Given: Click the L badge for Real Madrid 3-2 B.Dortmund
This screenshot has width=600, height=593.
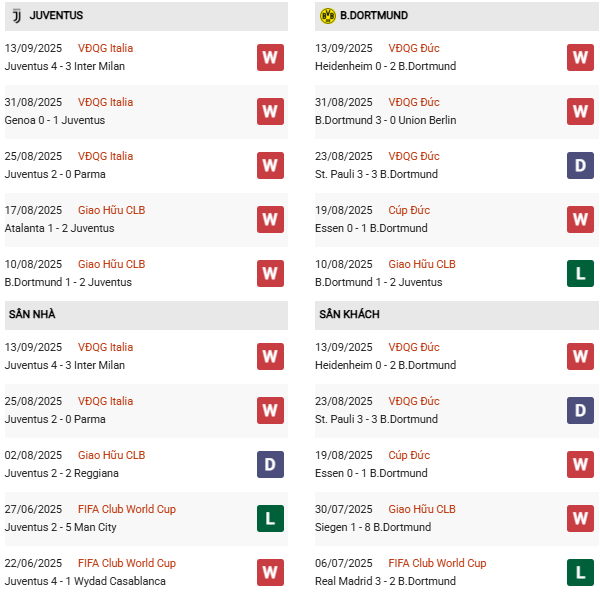Looking at the screenshot, I should tap(580, 572).
